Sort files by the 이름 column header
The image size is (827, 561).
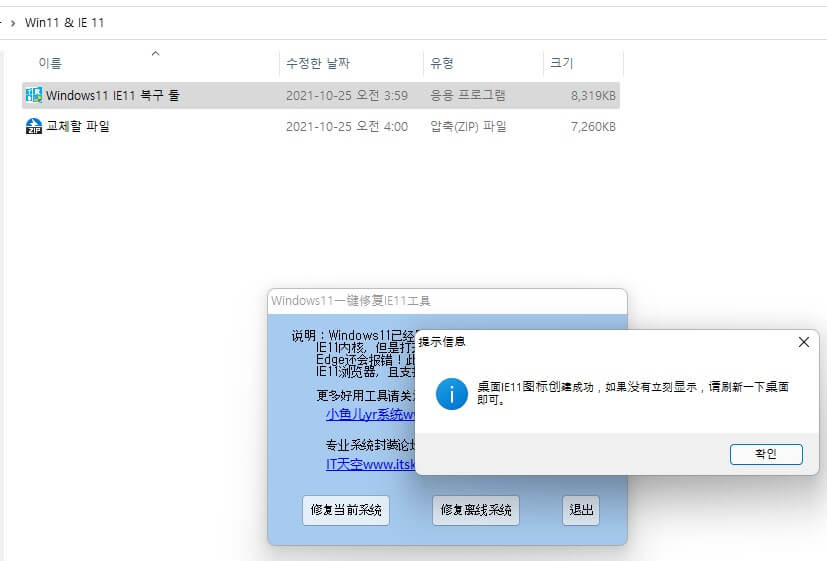pos(50,63)
